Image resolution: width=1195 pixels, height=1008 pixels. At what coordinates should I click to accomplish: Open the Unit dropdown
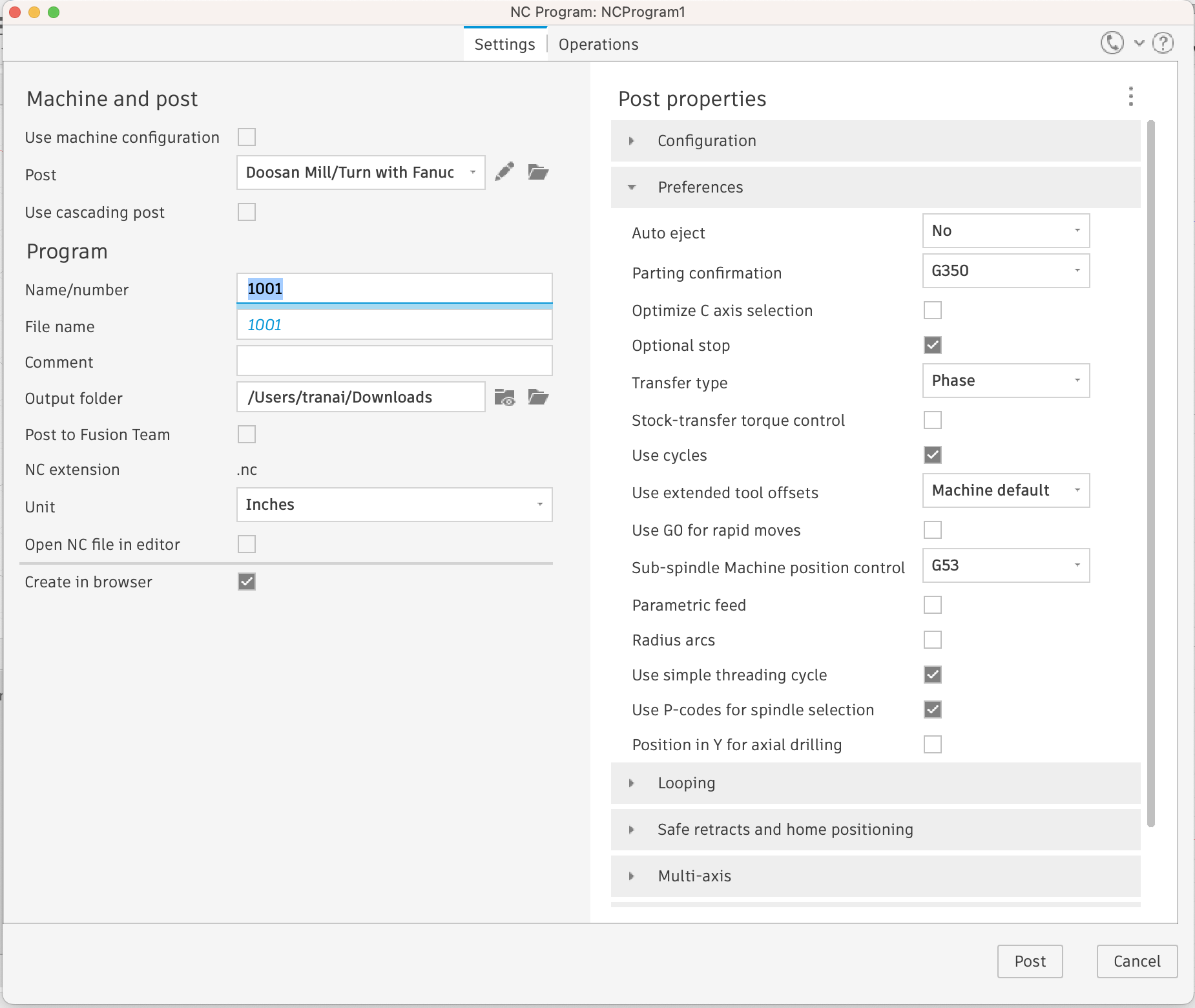(541, 505)
